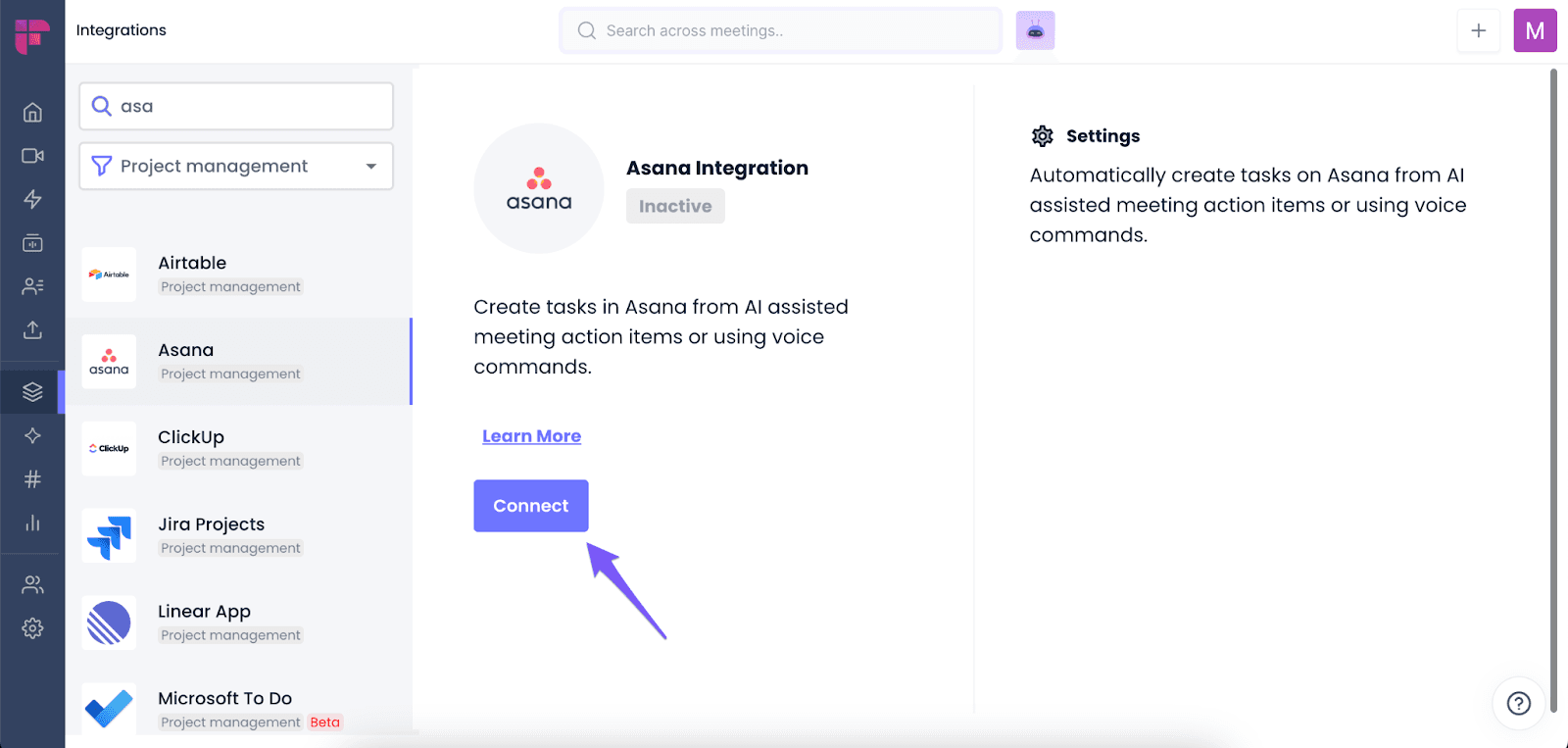Open the video meetings camera icon
This screenshot has height=748, width=1568.
pyautogui.click(x=32, y=156)
